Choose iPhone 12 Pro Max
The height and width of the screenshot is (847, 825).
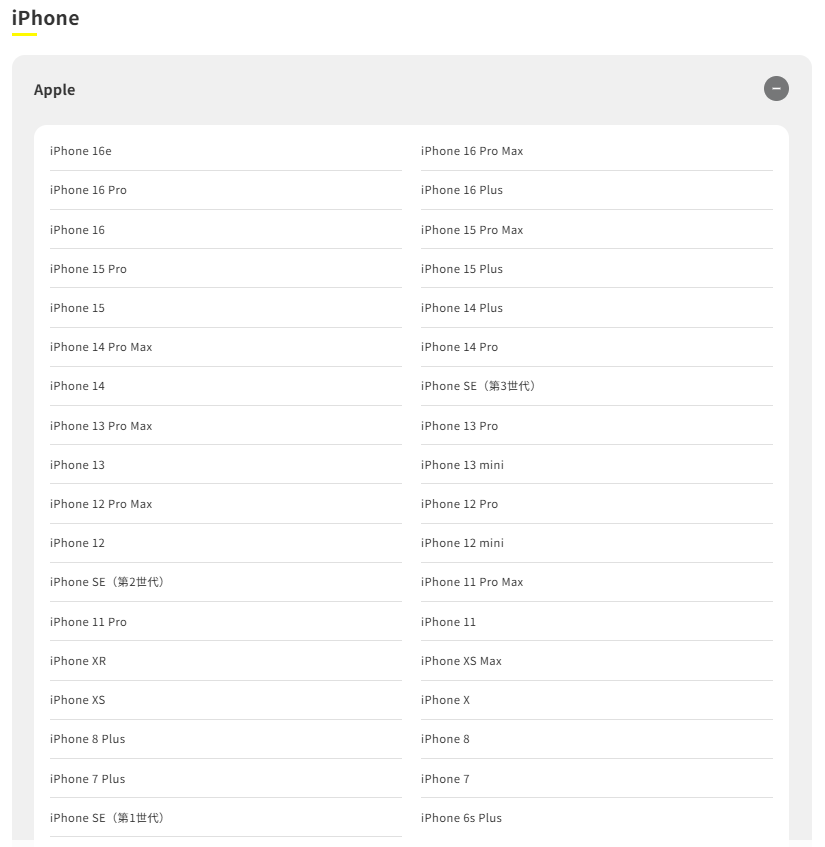[100, 504]
